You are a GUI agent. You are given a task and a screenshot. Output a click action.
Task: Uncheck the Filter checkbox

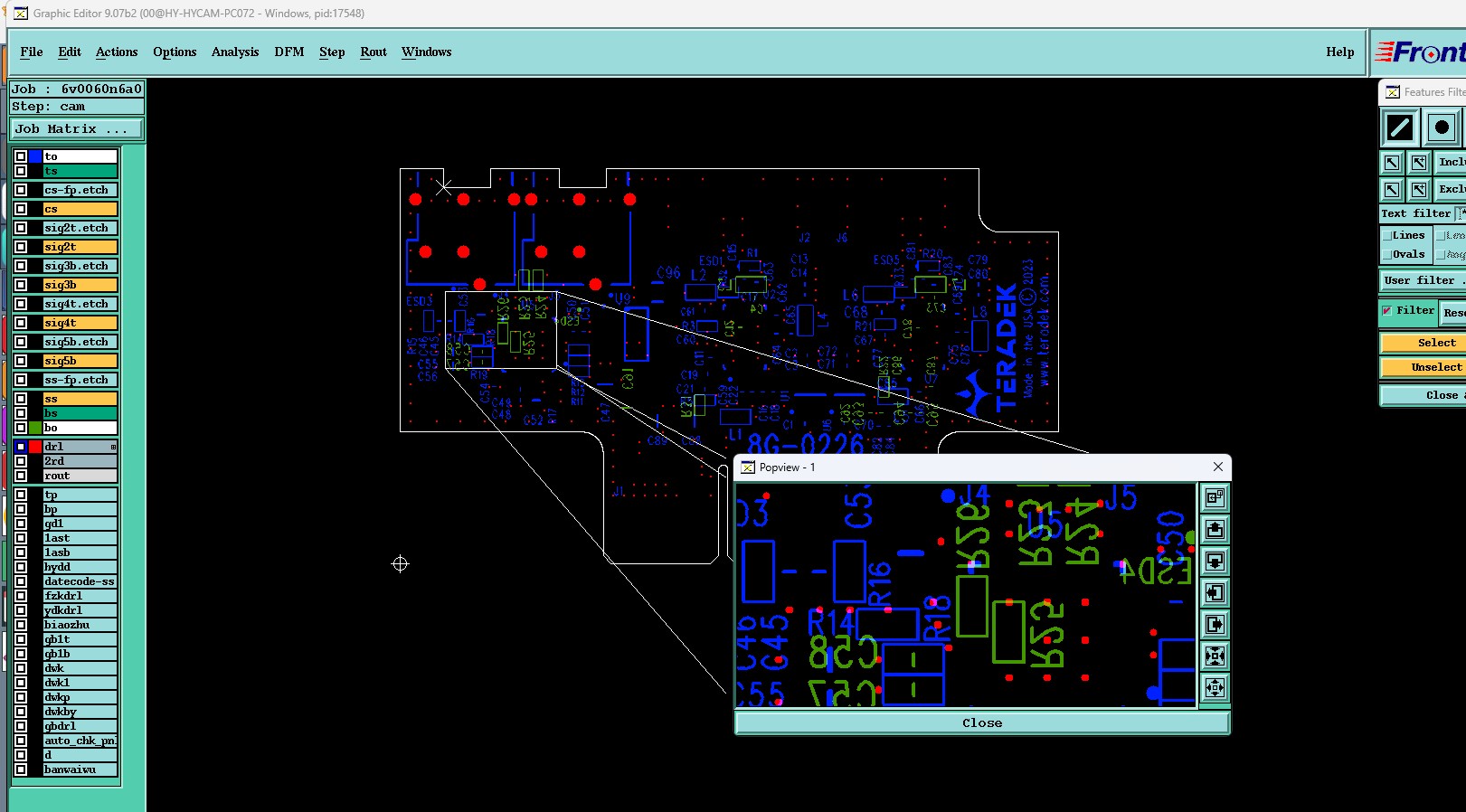tap(1387, 310)
